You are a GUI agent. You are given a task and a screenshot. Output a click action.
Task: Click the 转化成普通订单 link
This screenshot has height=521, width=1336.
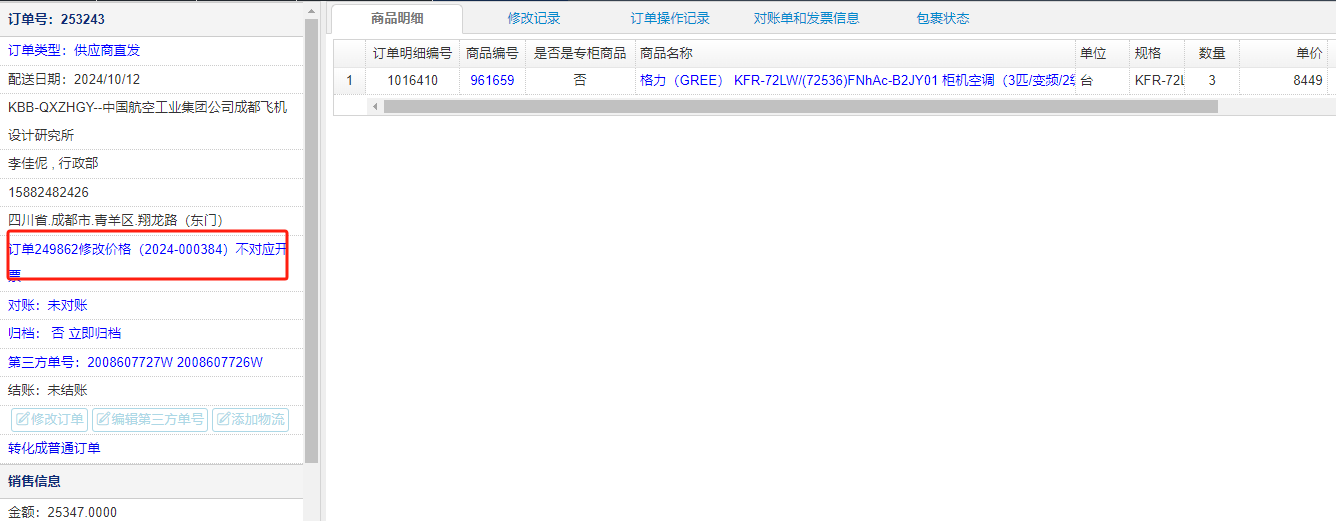tap(54, 448)
